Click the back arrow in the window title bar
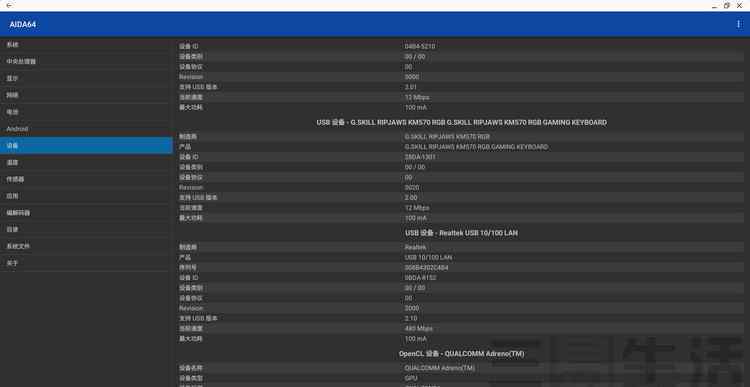This screenshot has height=387, width=750. pyautogui.click(x=10, y=5)
